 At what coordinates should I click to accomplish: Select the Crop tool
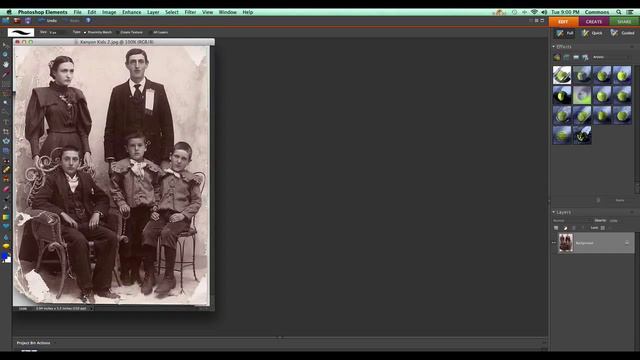tap(6, 131)
